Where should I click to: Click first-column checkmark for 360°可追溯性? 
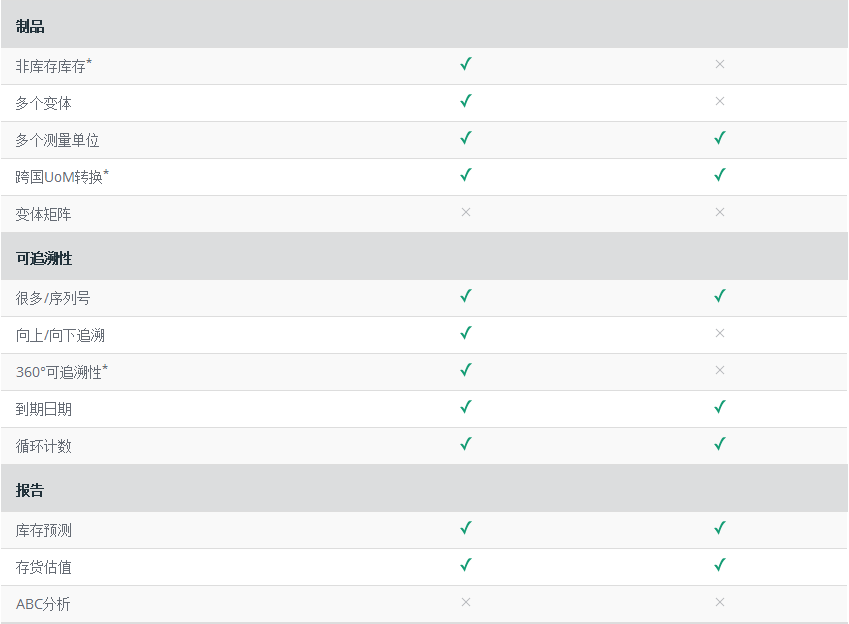click(466, 370)
